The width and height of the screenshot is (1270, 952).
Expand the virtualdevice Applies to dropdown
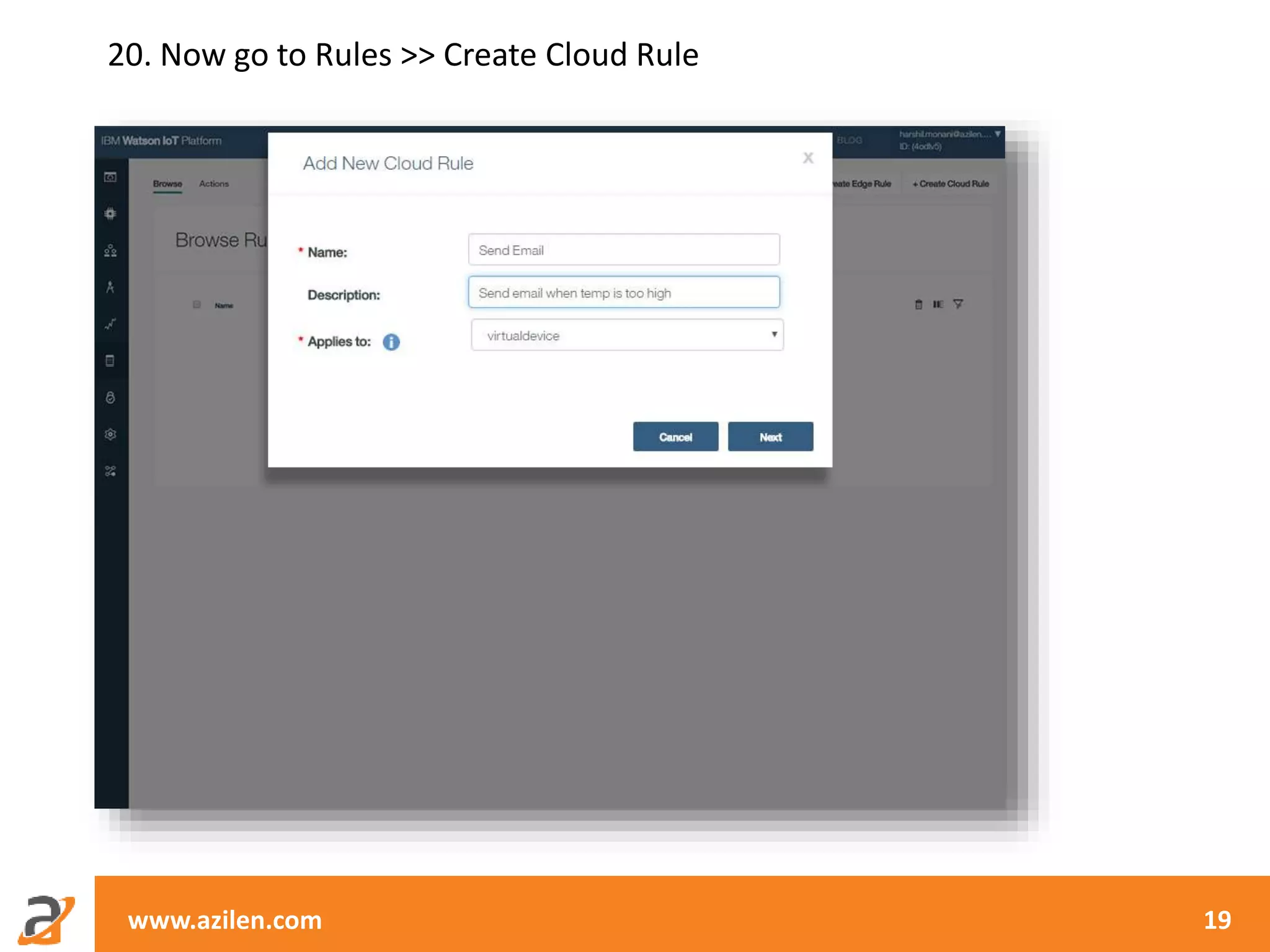coord(627,335)
